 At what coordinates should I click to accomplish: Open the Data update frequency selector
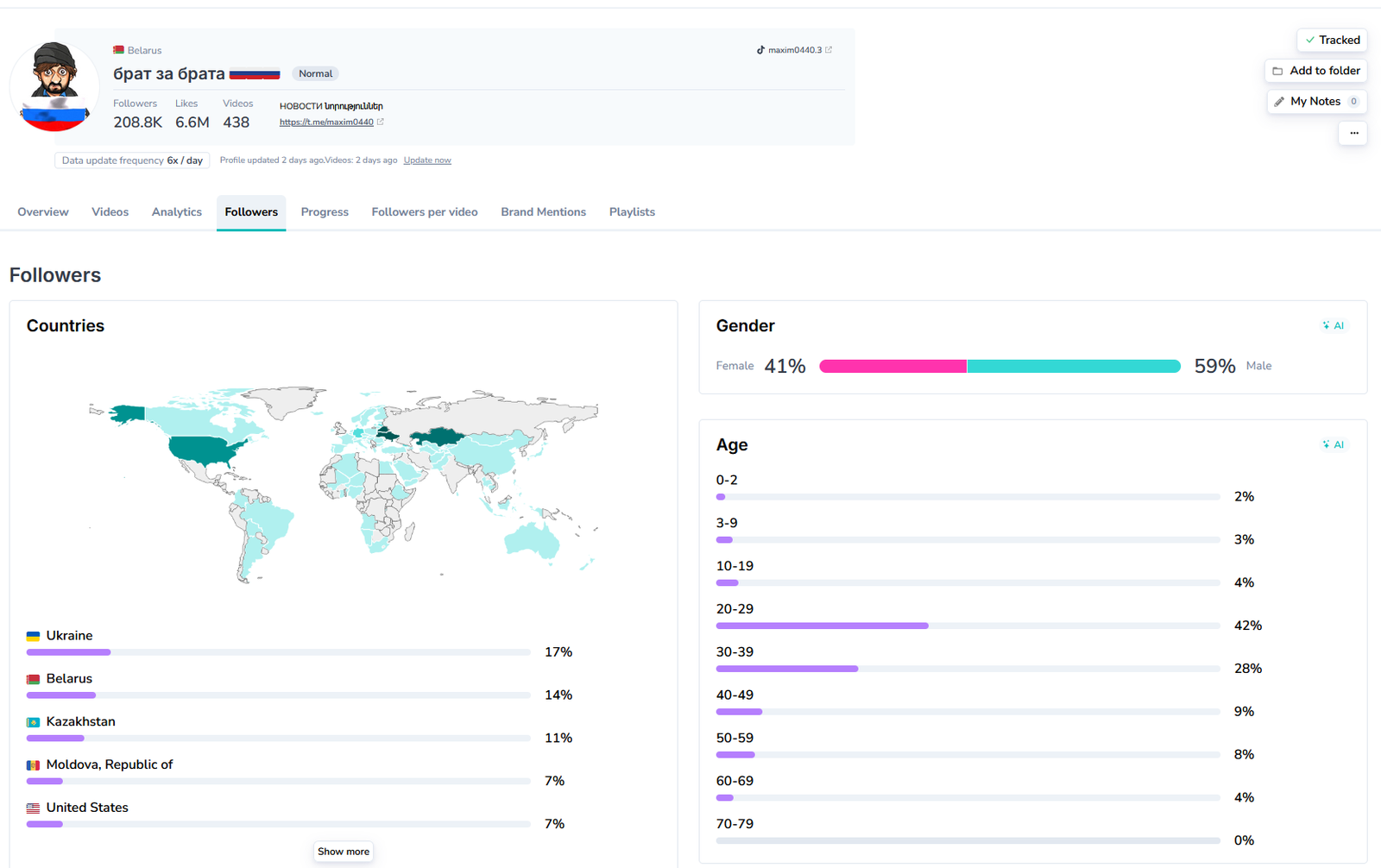(x=132, y=160)
